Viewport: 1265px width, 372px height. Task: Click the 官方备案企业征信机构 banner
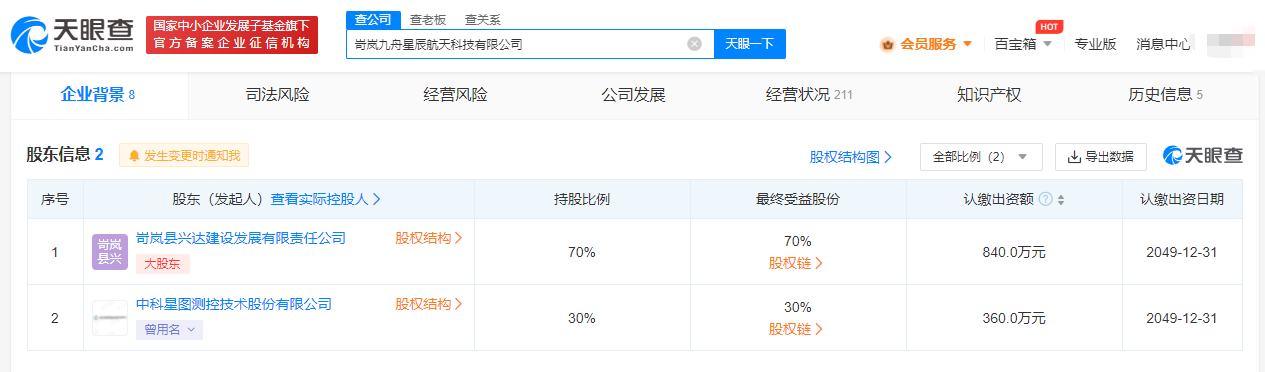(x=232, y=36)
